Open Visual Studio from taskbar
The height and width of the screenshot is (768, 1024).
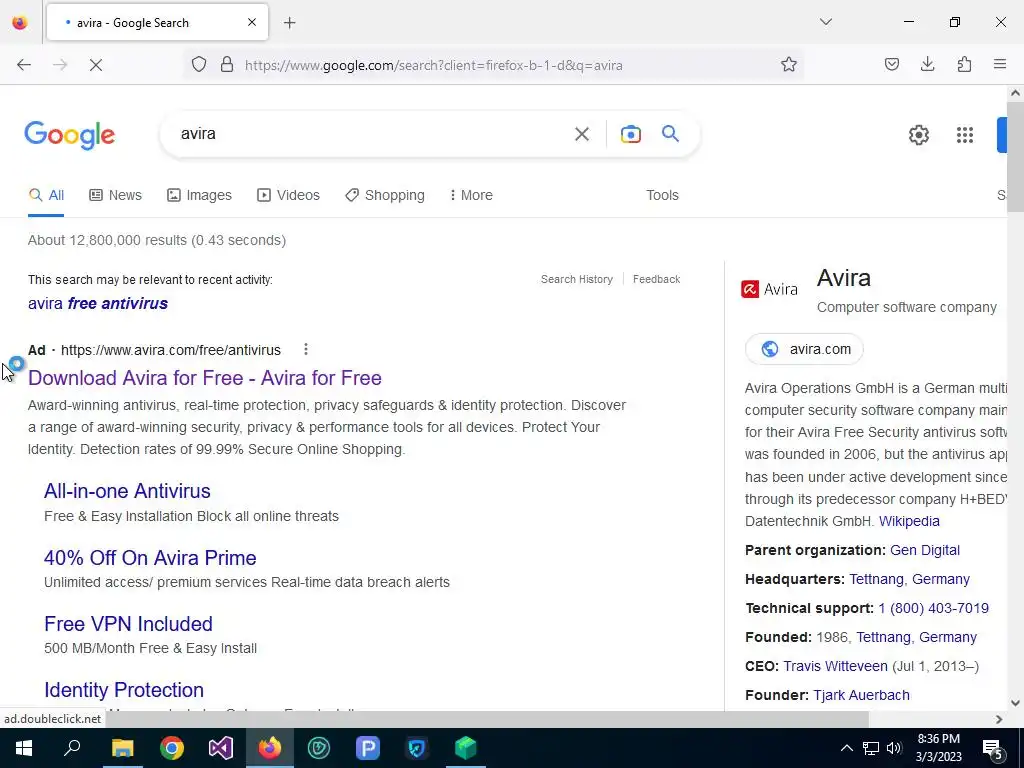coord(221,748)
